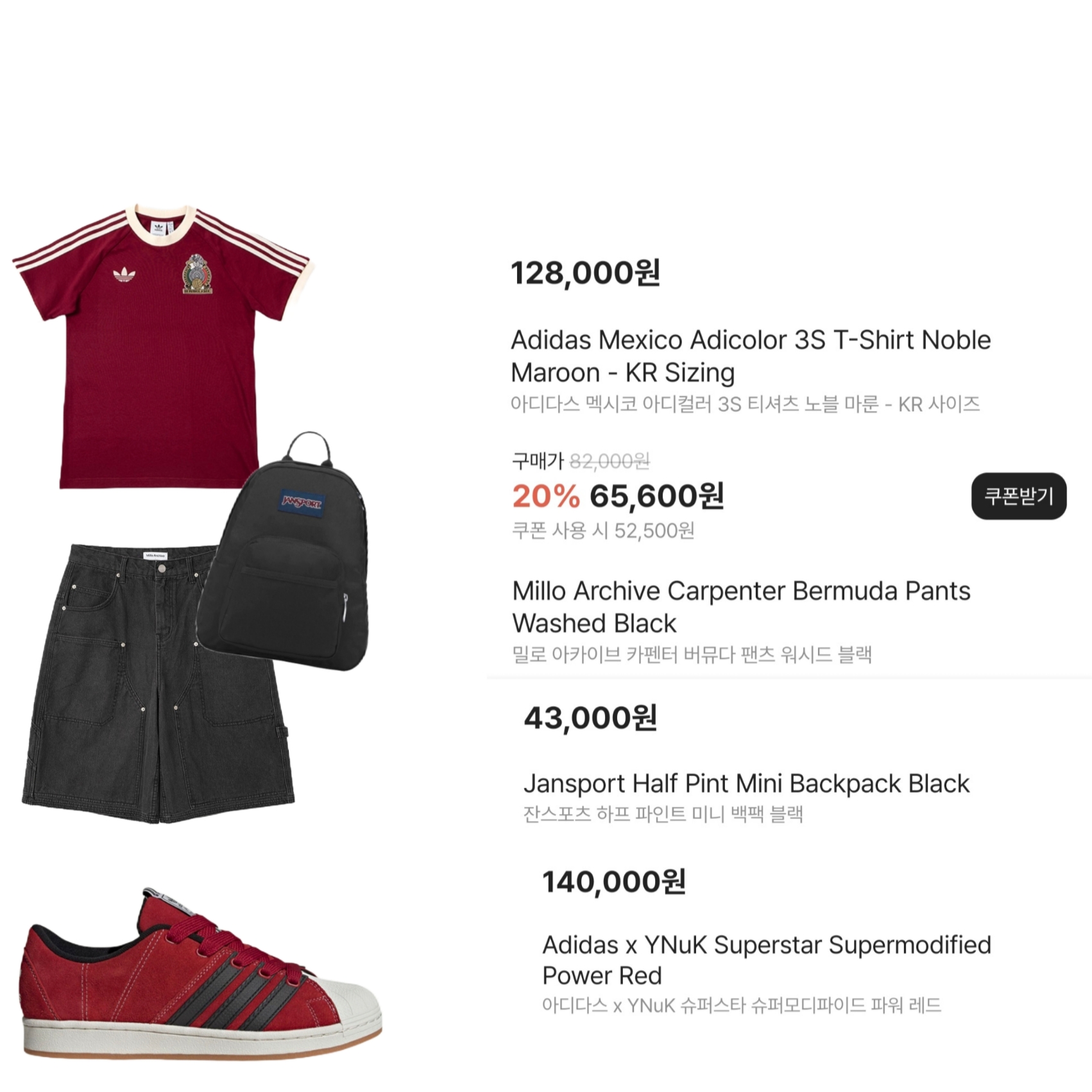Click the 쿠폰 사용 시 52,500원 text
Viewport: 1092px width, 1092px height.
[603, 531]
